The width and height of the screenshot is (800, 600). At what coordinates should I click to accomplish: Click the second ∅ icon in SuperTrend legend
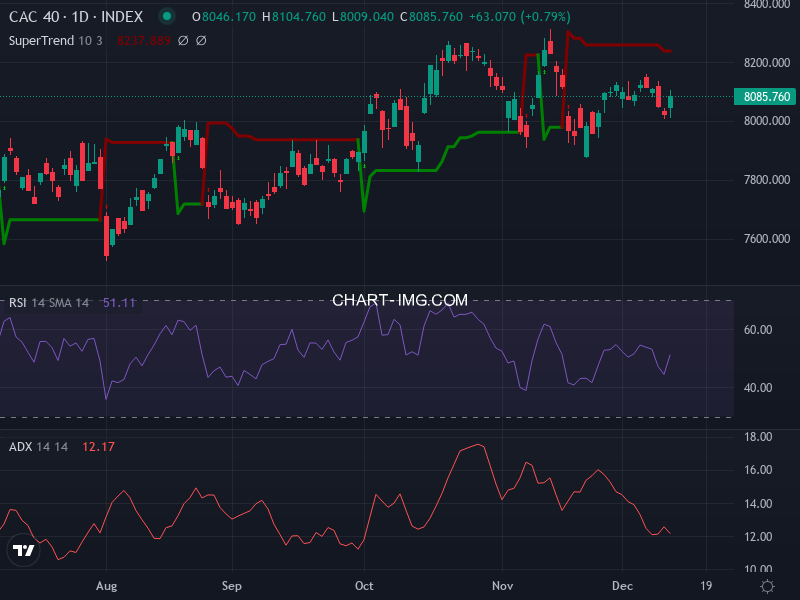(200, 41)
